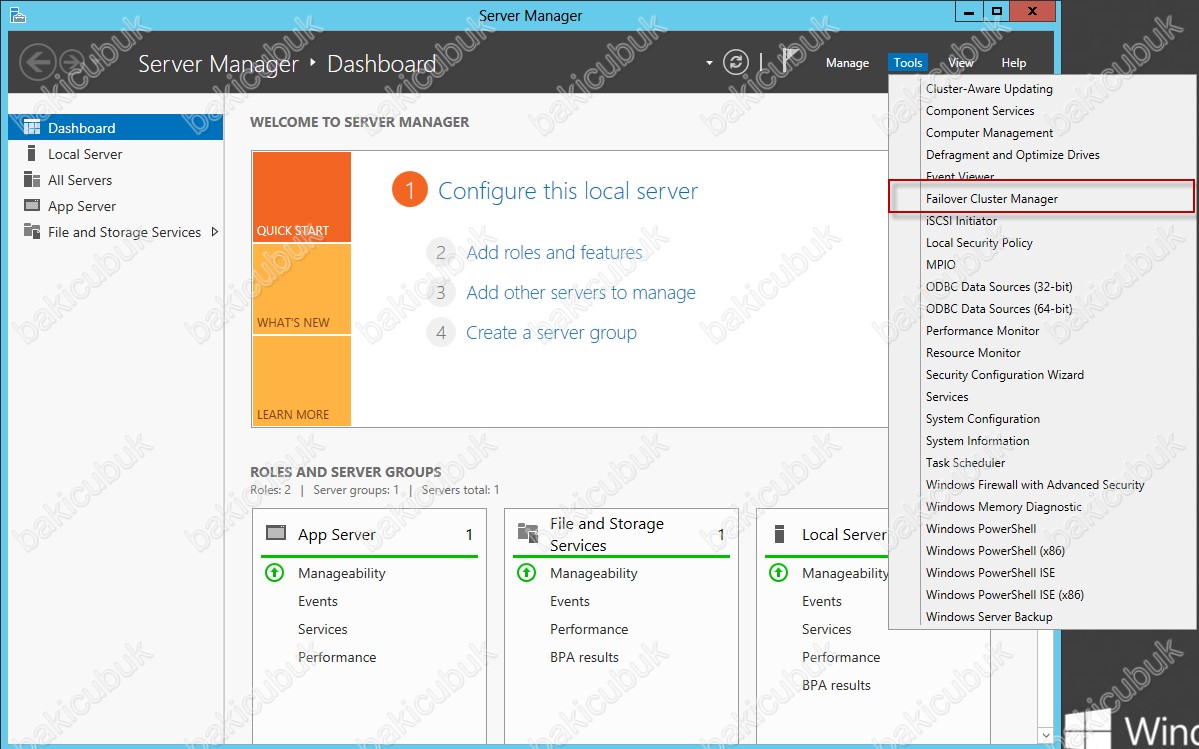Click the forward navigation arrow
The image size is (1199, 749).
(74, 63)
